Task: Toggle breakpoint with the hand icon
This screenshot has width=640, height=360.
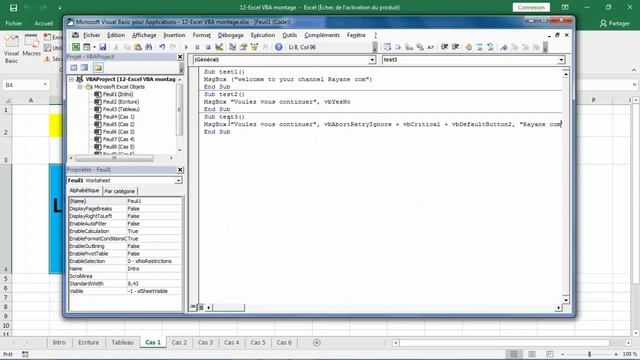Action: 469,47
